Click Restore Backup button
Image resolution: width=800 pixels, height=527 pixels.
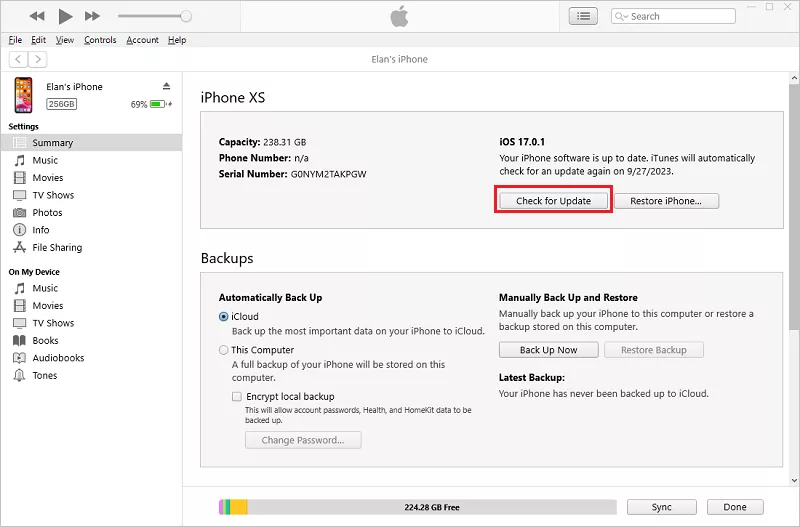coord(654,350)
